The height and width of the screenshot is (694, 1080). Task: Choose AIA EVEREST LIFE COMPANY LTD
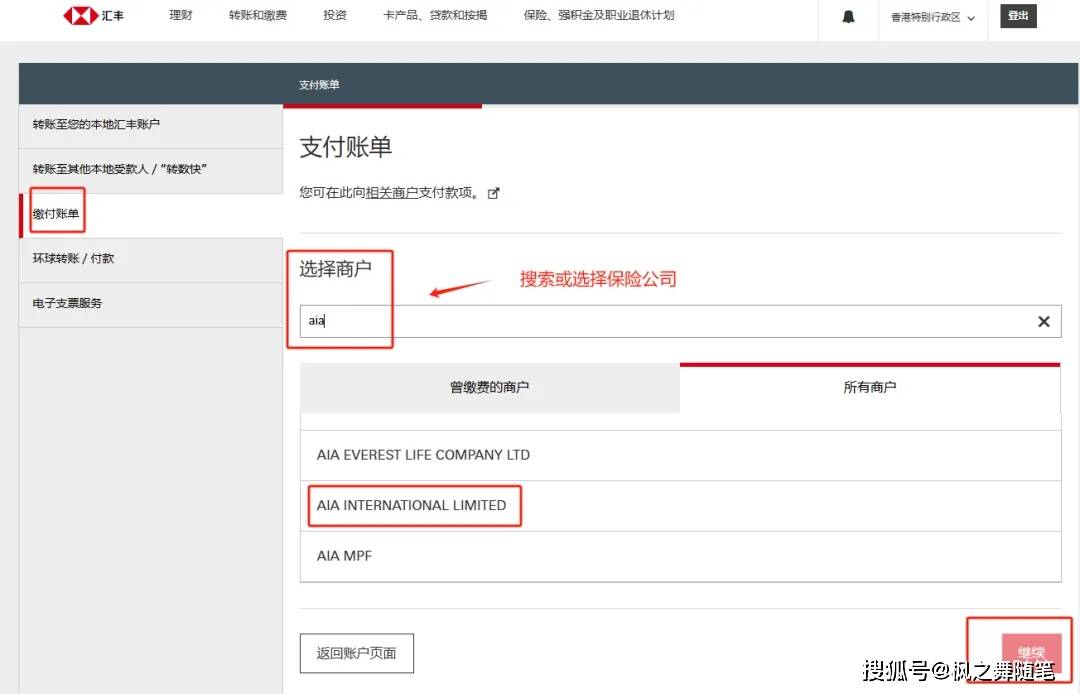point(681,455)
